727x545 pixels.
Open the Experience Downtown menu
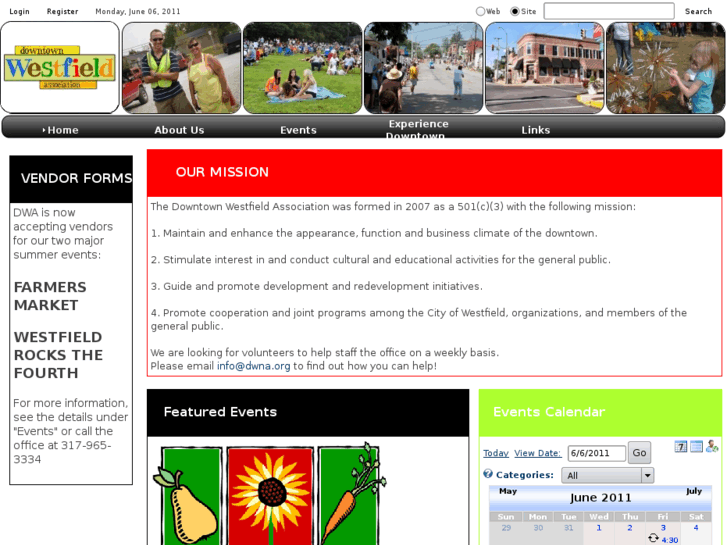tap(417, 129)
